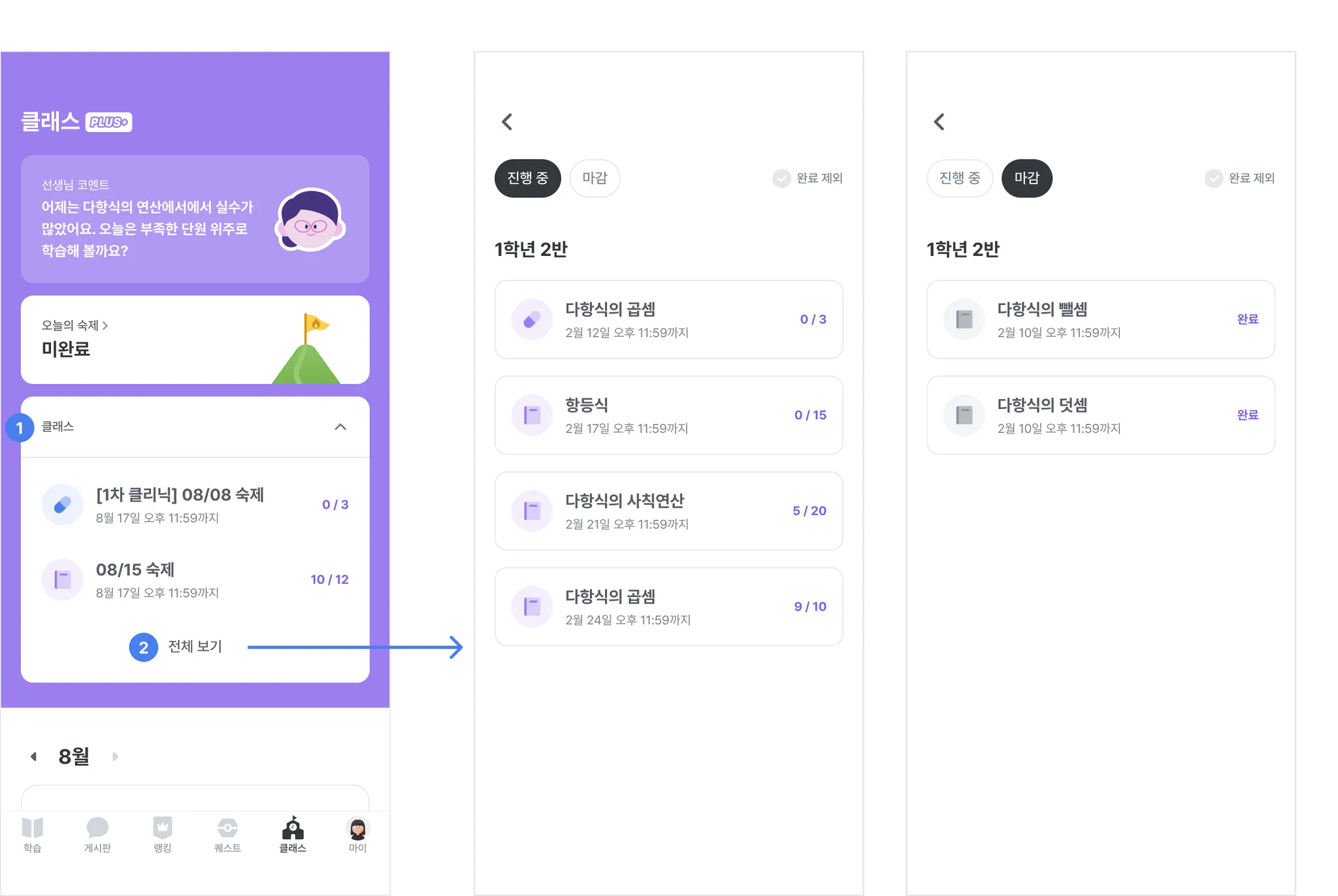Go to previous month before 8월
Screen dimensions: 1338x896
pos(33,756)
